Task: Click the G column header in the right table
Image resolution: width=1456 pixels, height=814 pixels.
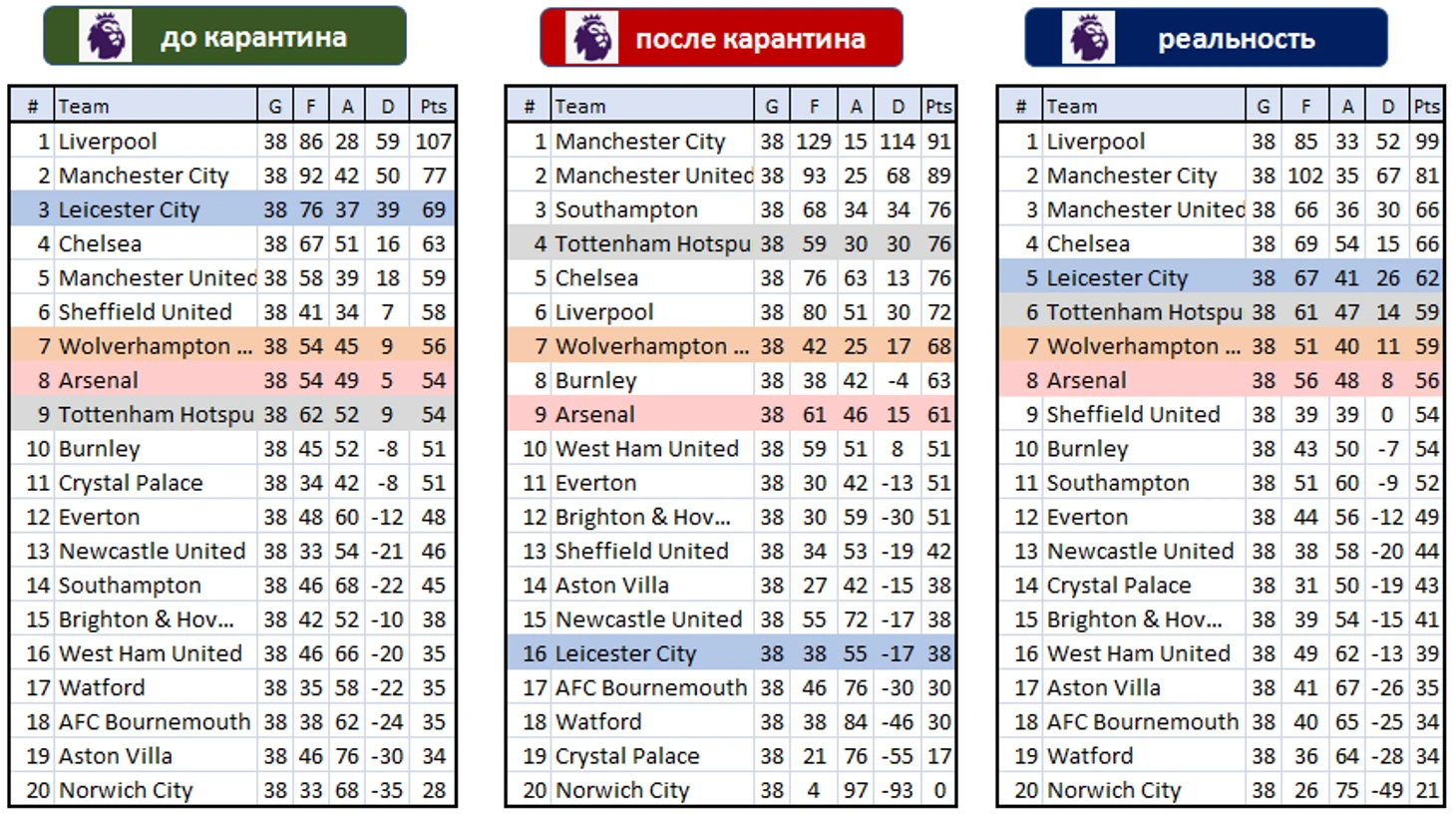Action: click(x=1264, y=106)
